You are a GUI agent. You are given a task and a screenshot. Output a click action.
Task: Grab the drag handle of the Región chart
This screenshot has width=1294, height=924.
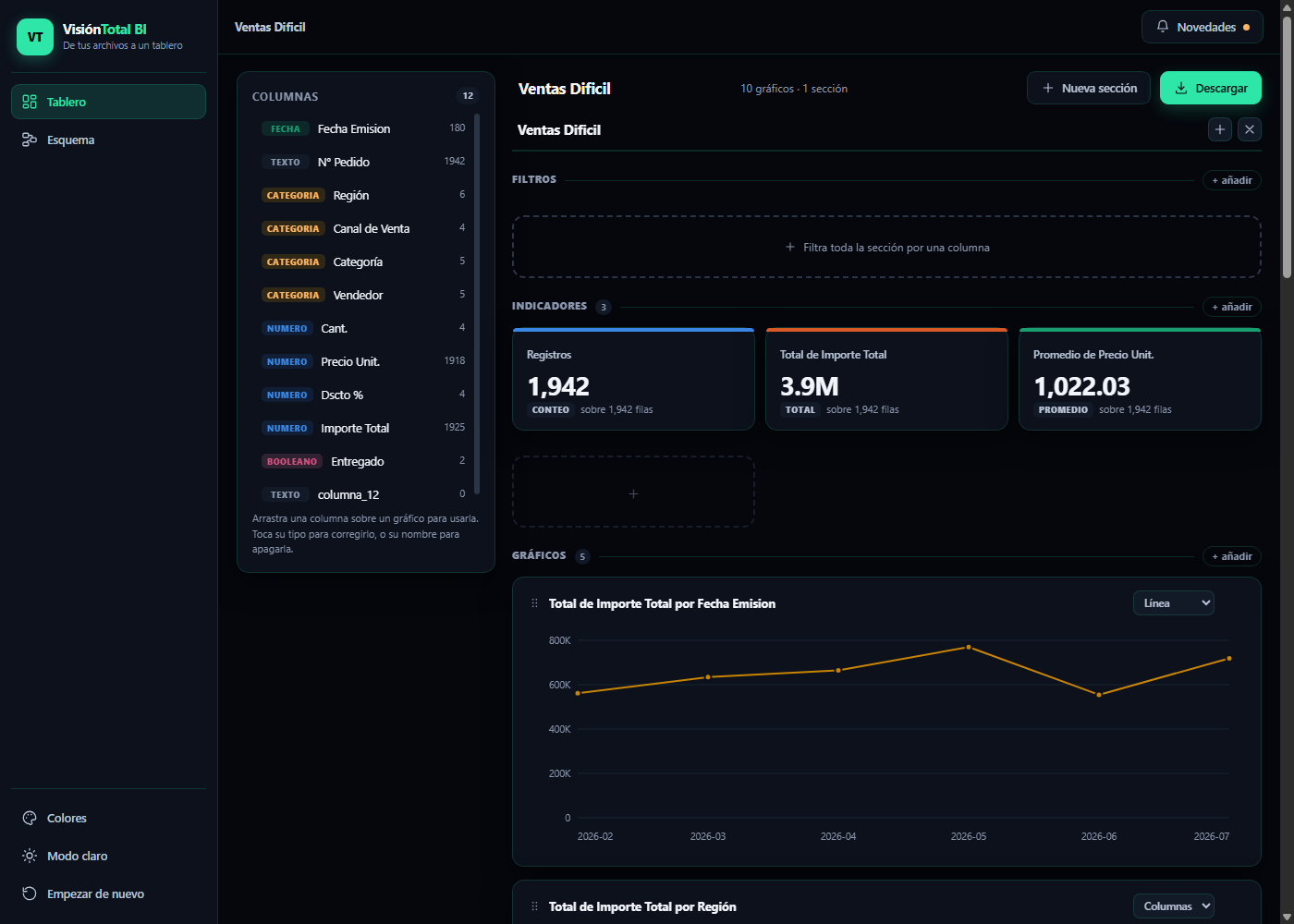click(534, 906)
